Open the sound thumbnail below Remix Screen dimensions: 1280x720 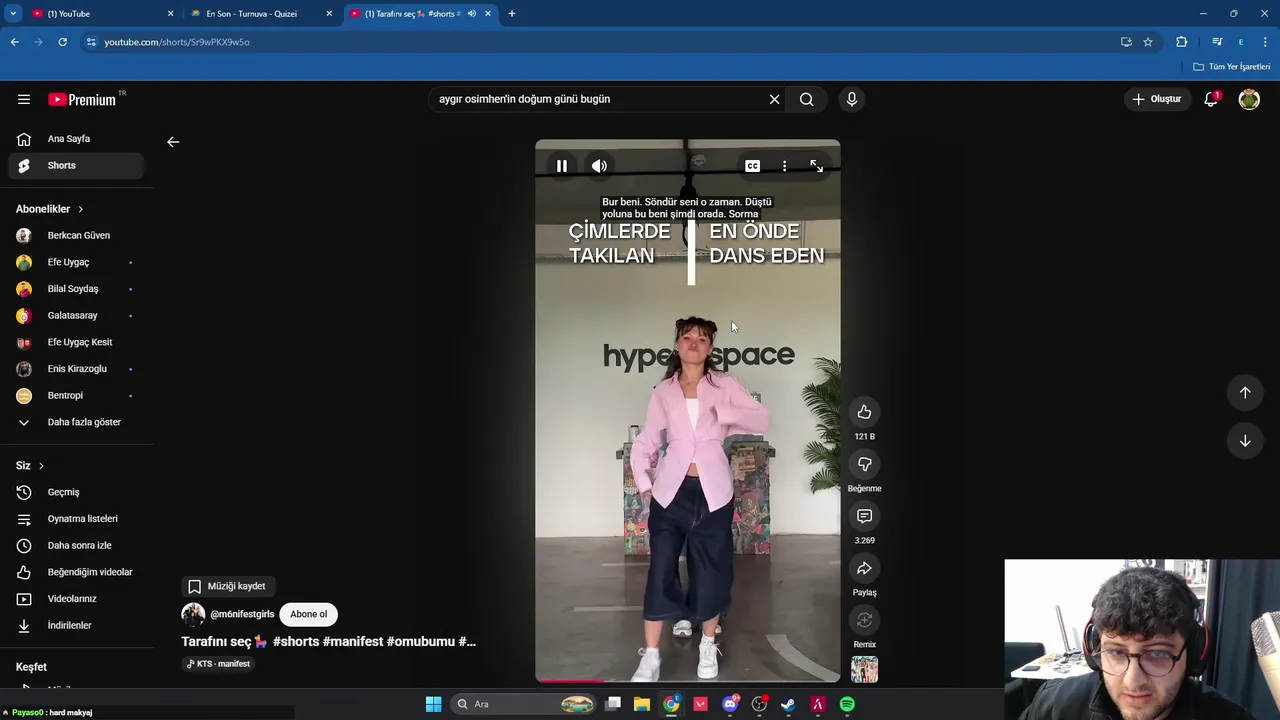coord(864,669)
